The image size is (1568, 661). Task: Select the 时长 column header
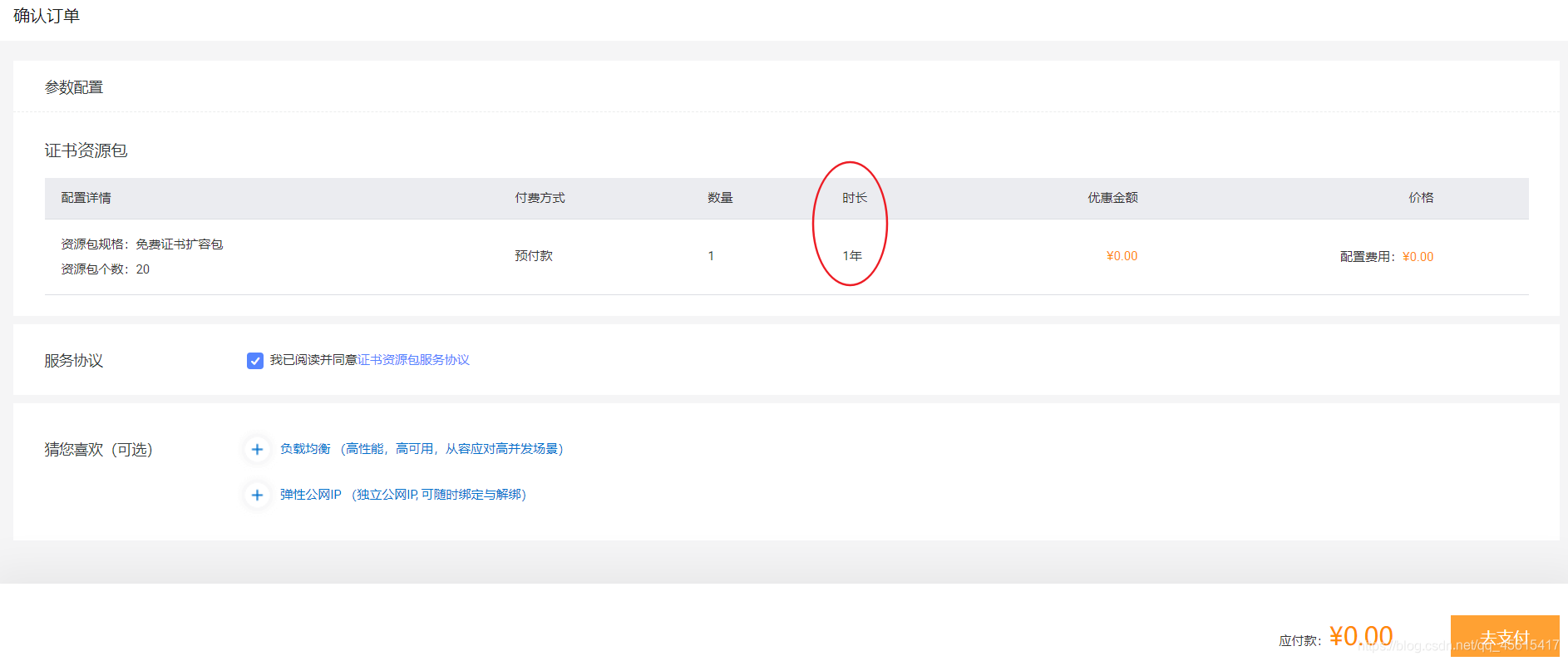click(x=855, y=198)
